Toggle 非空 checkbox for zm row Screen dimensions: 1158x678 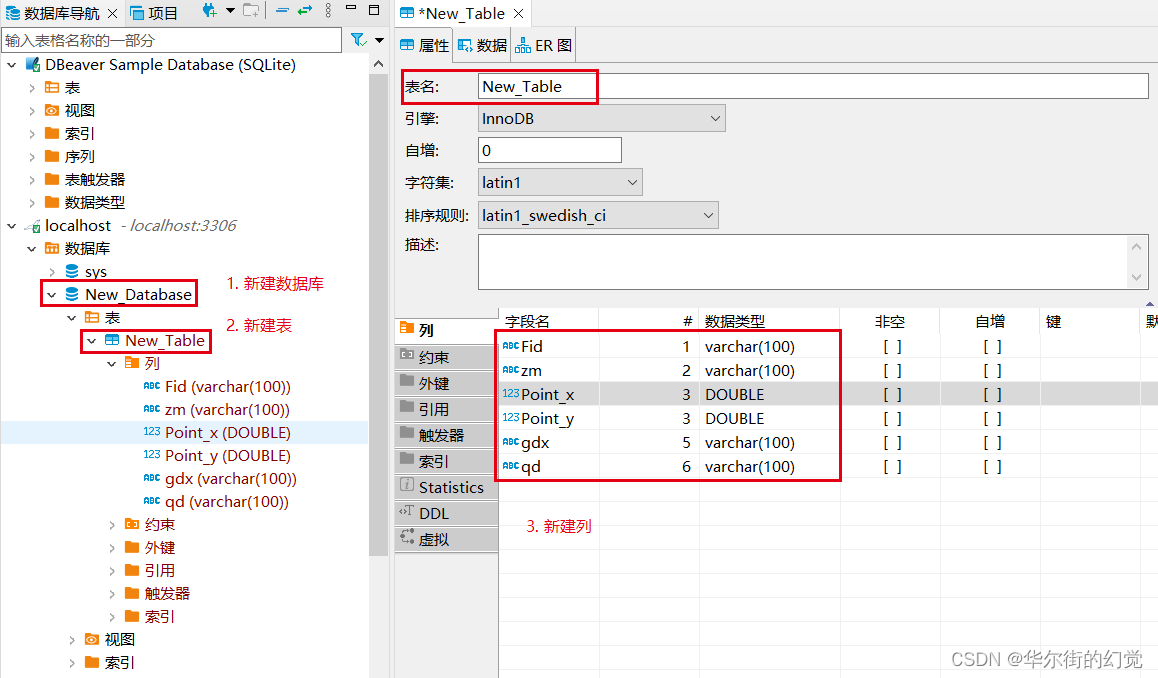pos(892,371)
